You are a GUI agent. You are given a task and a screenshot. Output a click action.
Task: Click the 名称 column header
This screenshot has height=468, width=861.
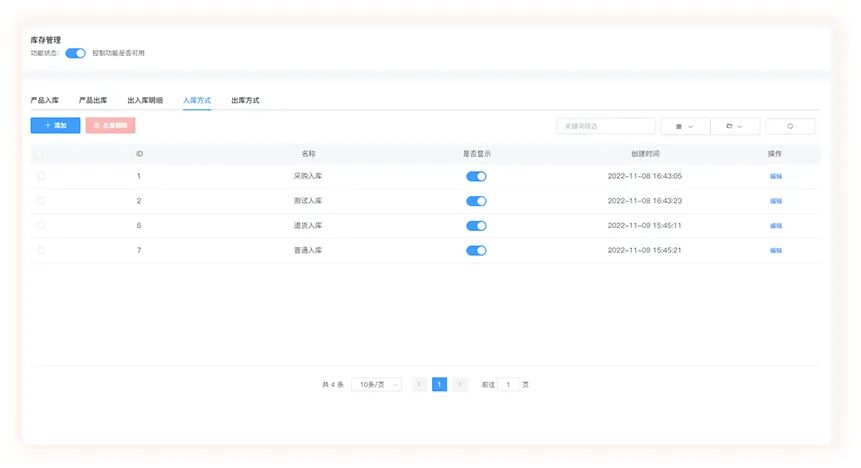(x=309, y=154)
